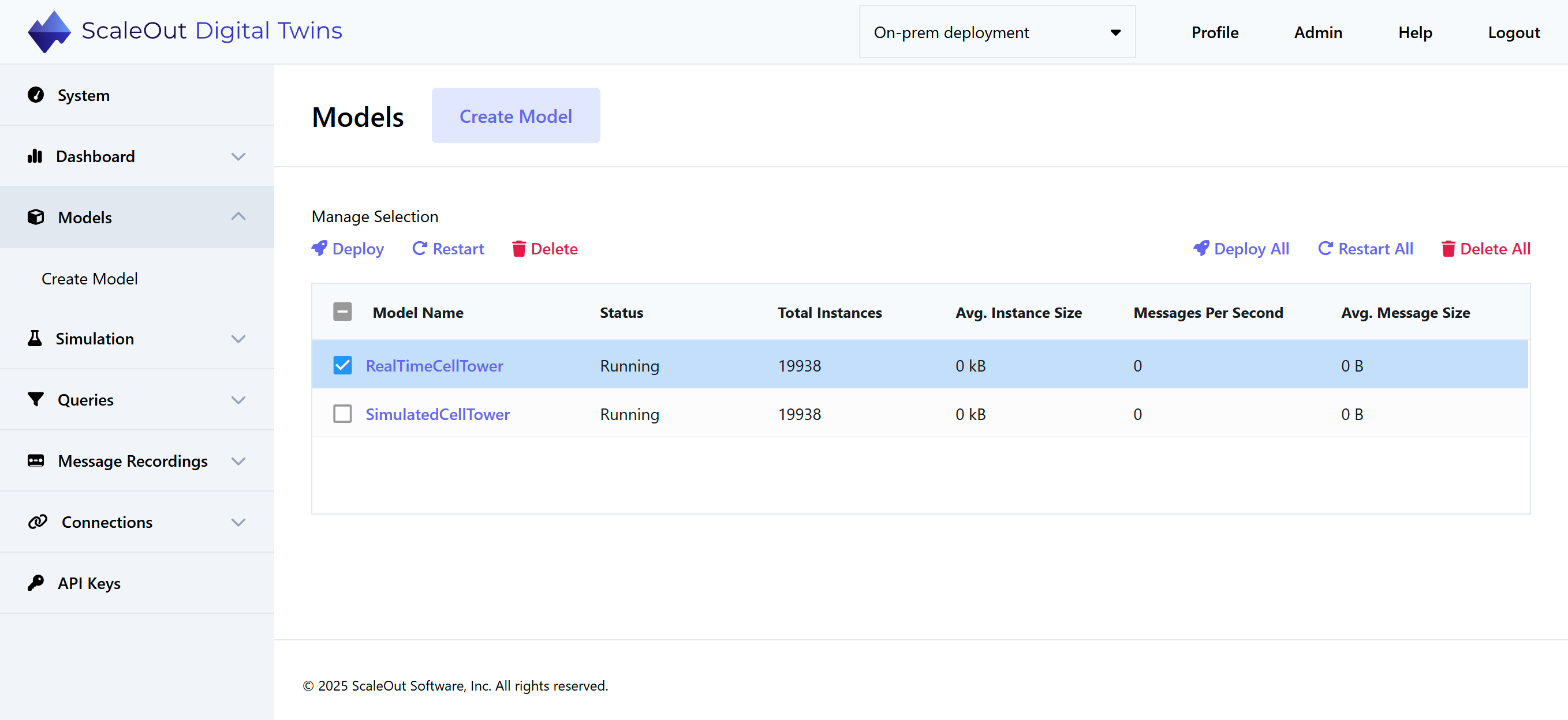Open the Help menu item
Screen dimensions: 1568x720
[1414, 32]
